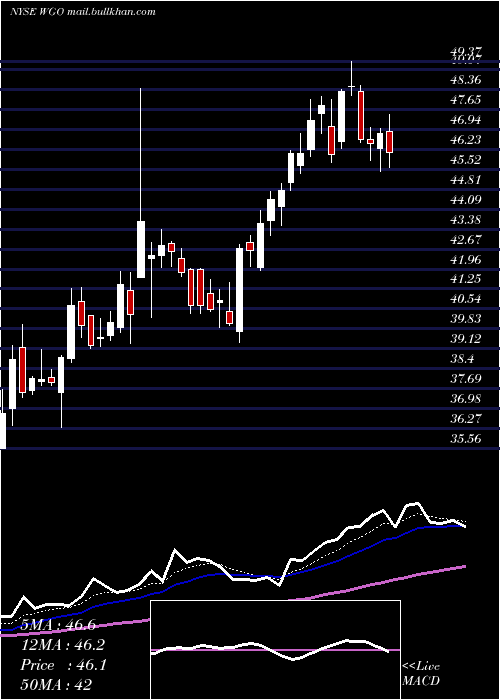Click the 43.38 price axis label
500x700 pixels.
(x=466, y=220)
